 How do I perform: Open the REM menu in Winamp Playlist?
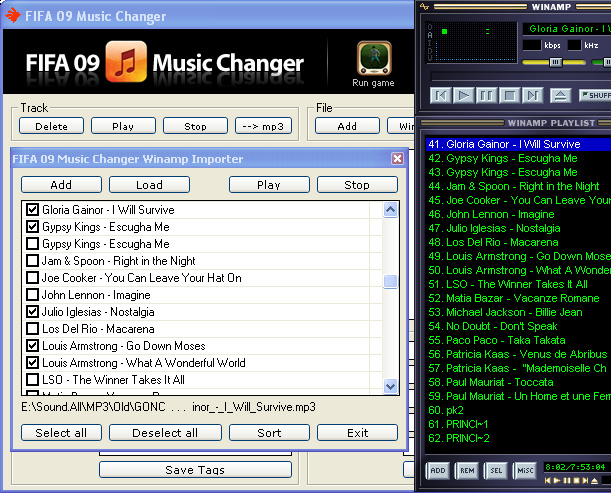pyautogui.click(x=467, y=470)
